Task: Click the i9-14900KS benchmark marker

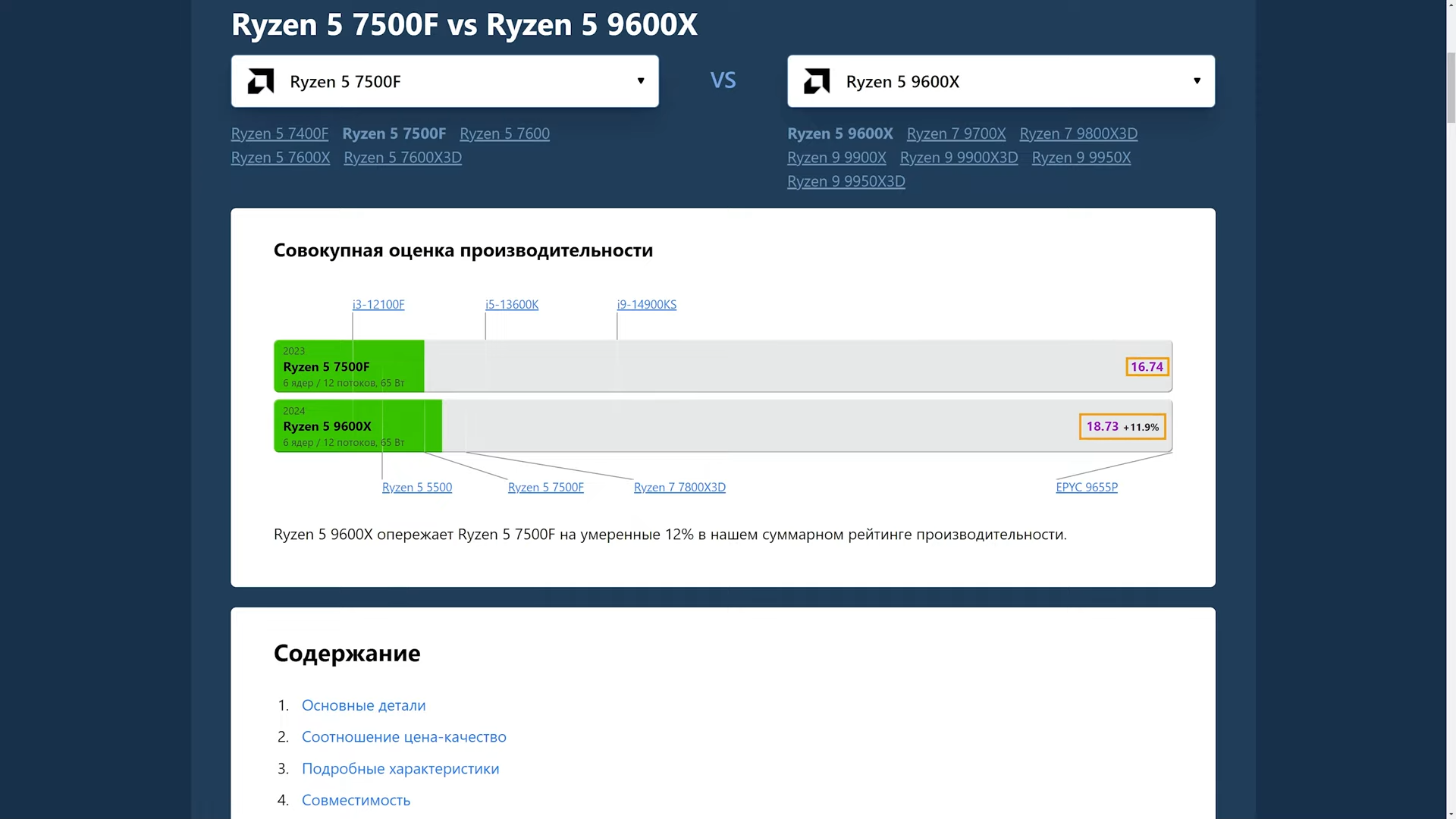Action: (646, 304)
